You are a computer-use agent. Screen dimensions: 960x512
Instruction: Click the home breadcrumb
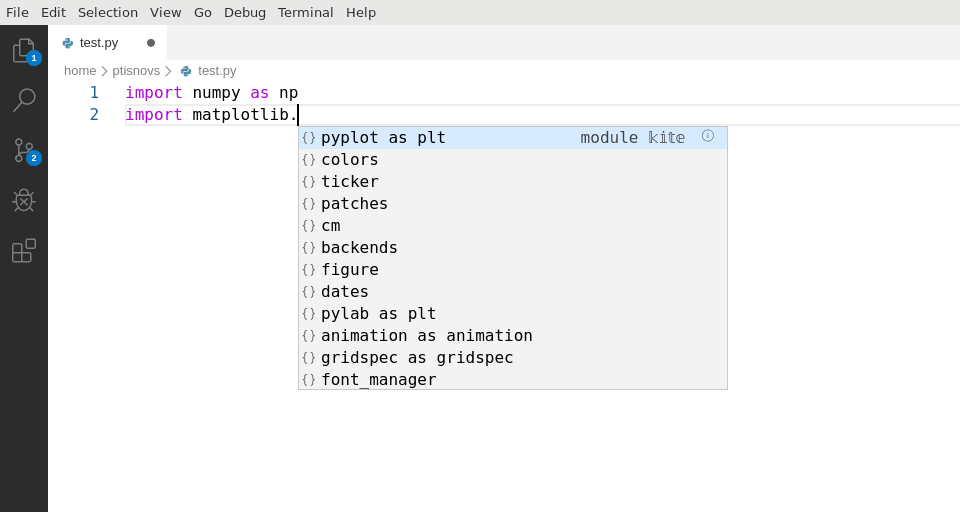80,71
